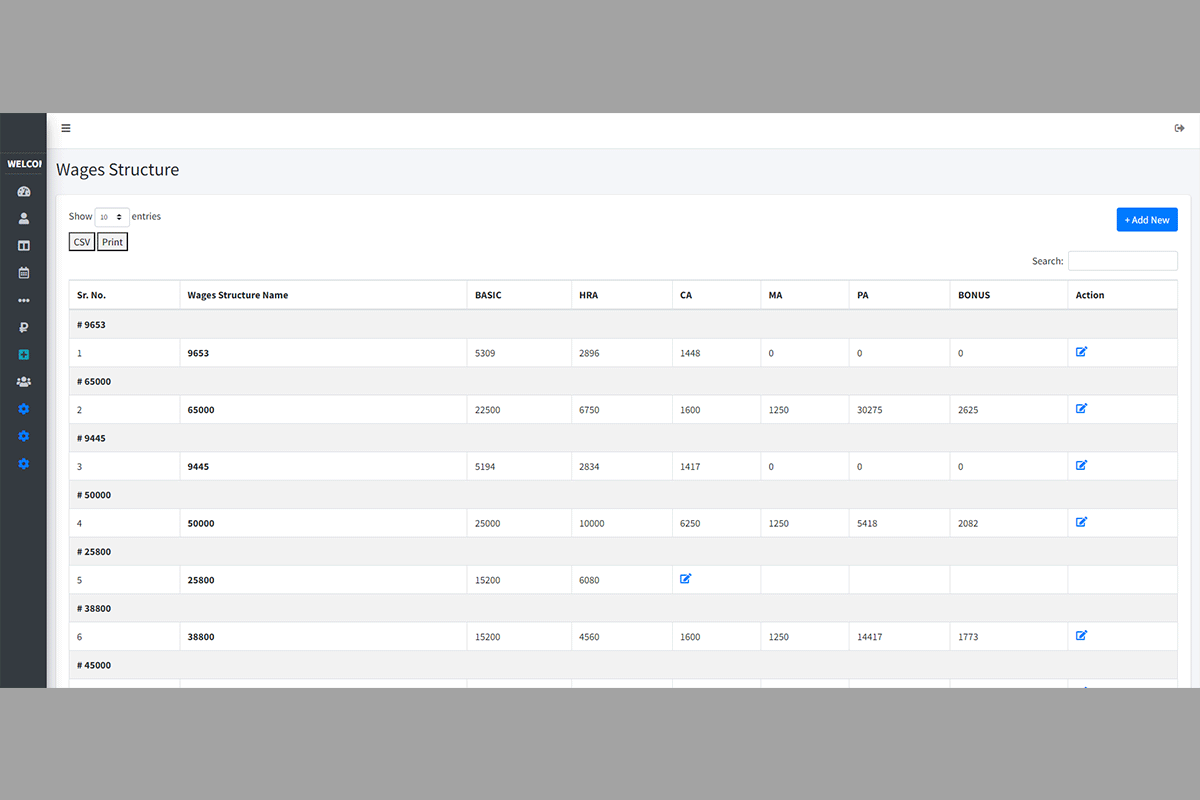Open the bottommost gear icon in sidebar
The height and width of the screenshot is (800, 1200).
[x=24, y=464]
